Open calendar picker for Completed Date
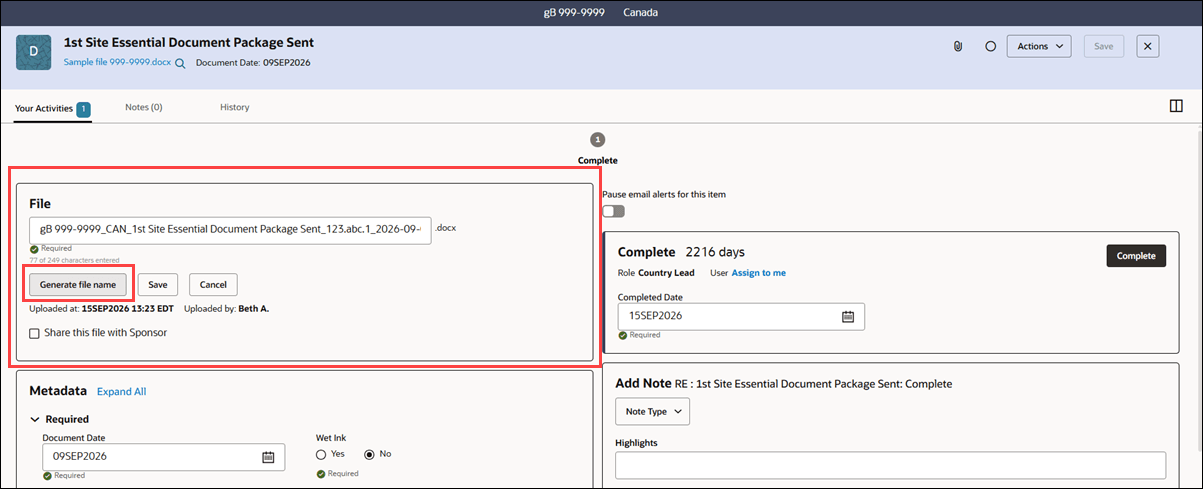The height and width of the screenshot is (489, 1203). [x=848, y=316]
